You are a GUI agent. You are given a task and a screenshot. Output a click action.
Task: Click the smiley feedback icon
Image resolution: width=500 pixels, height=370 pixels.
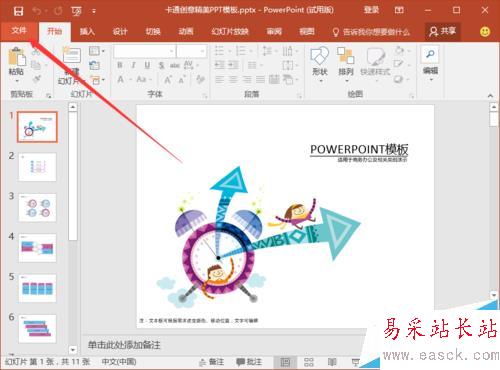[485, 32]
